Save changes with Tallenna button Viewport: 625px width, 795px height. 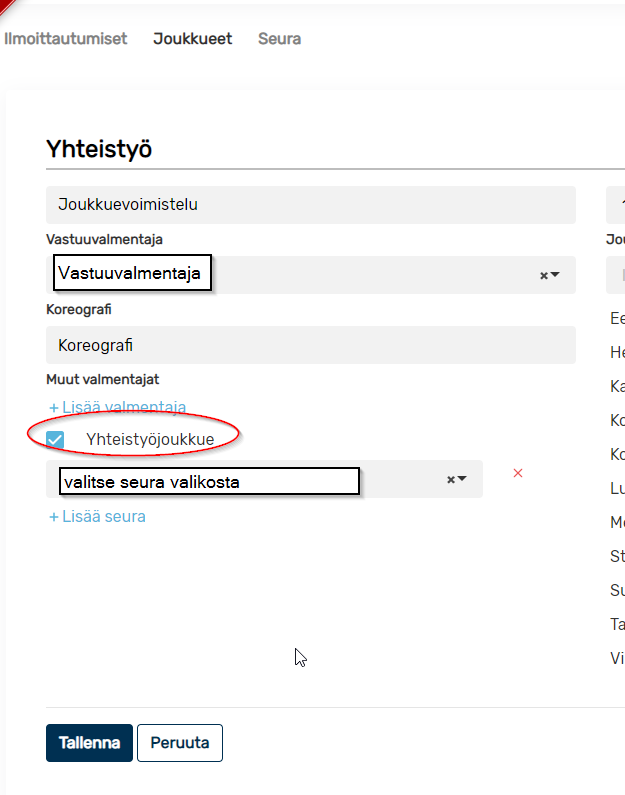tap(89, 743)
